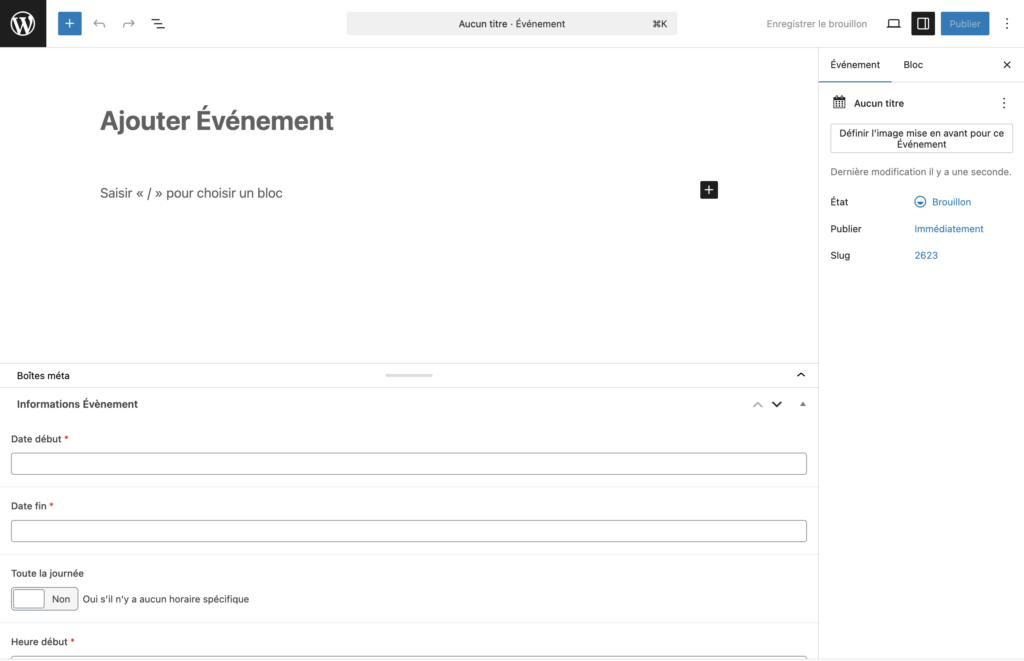Focus the Date début input field
Screen dimensions: 1024x661
(409, 464)
